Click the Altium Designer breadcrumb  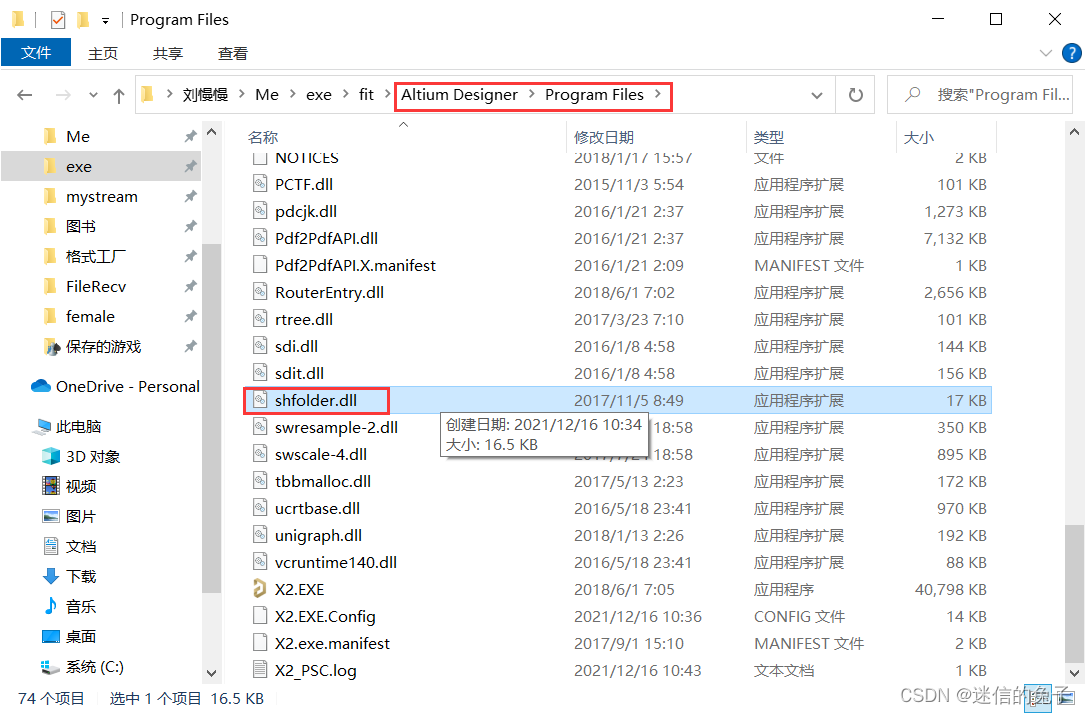459,95
